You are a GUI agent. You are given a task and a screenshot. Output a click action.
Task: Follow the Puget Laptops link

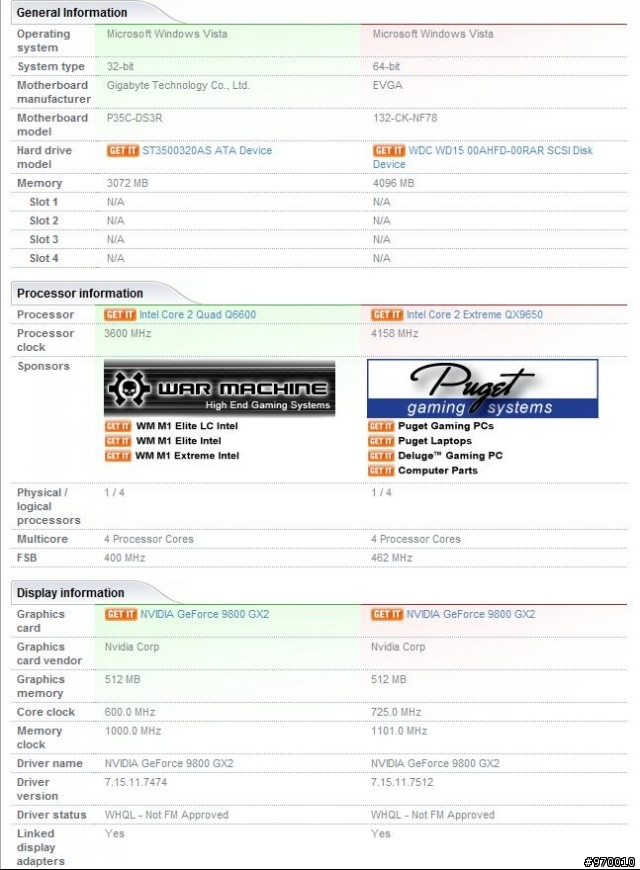pyautogui.click(x=435, y=441)
